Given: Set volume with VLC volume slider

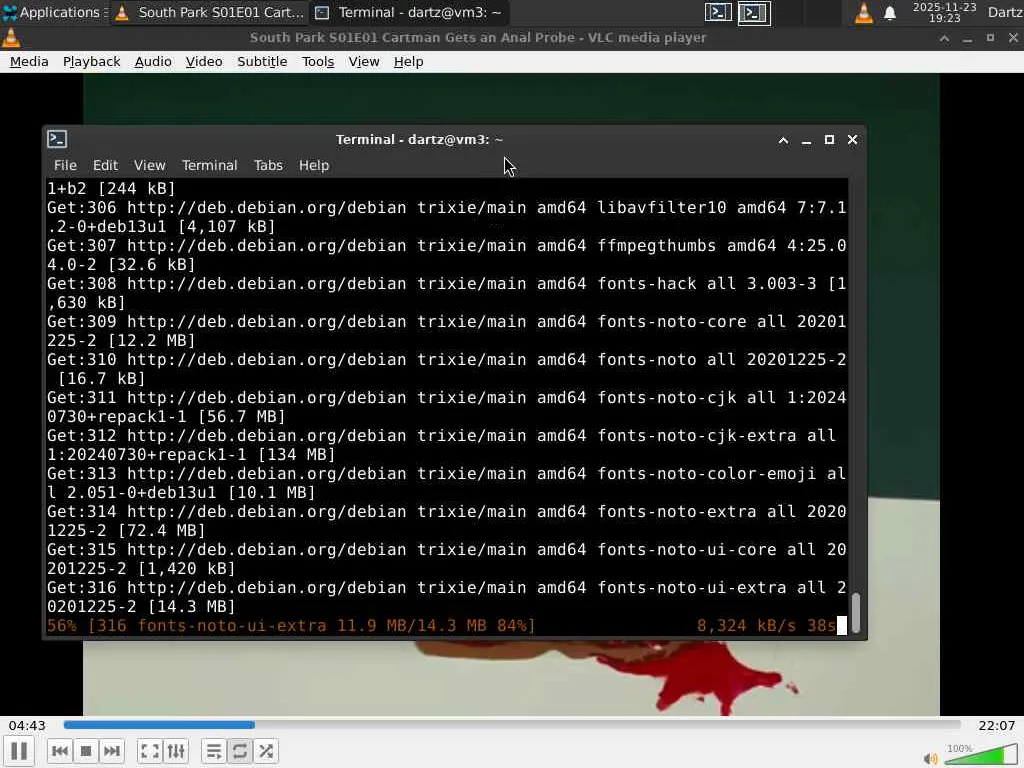Looking at the screenshot, I should point(980,755).
